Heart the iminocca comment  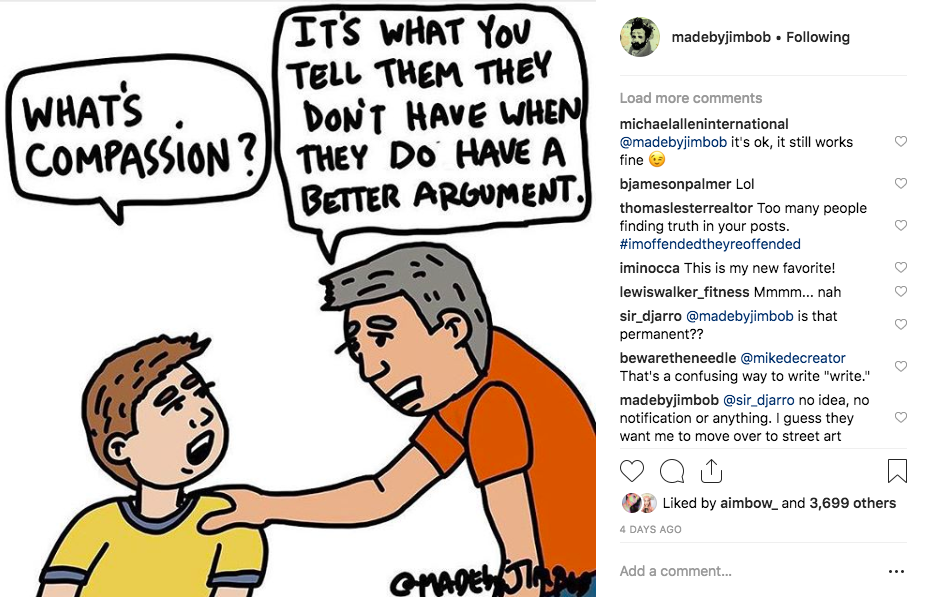900,267
